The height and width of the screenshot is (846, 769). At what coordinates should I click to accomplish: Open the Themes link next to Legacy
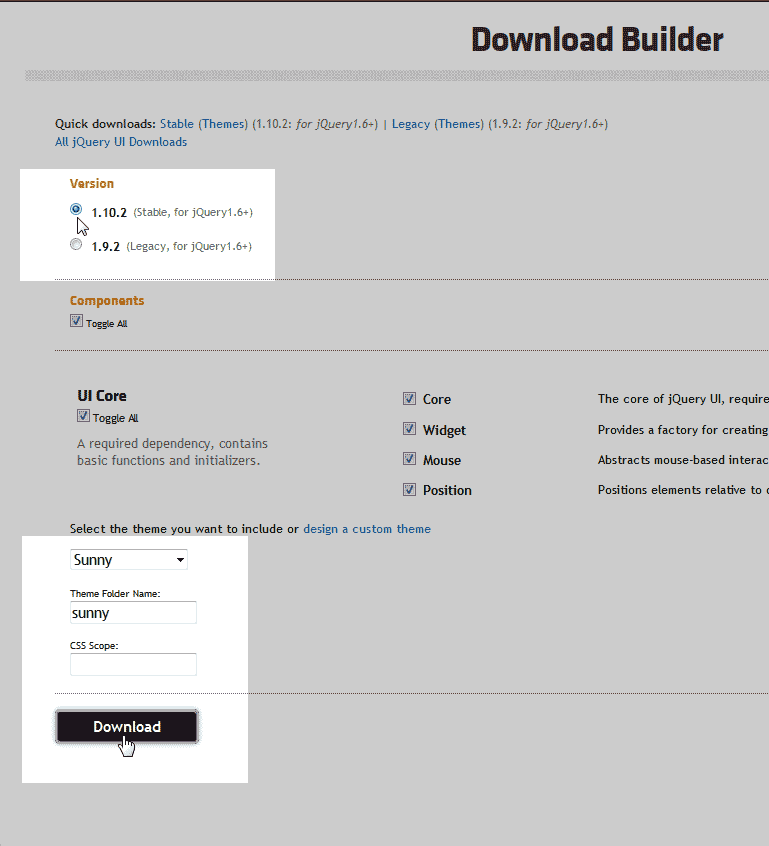tap(459, 124)
